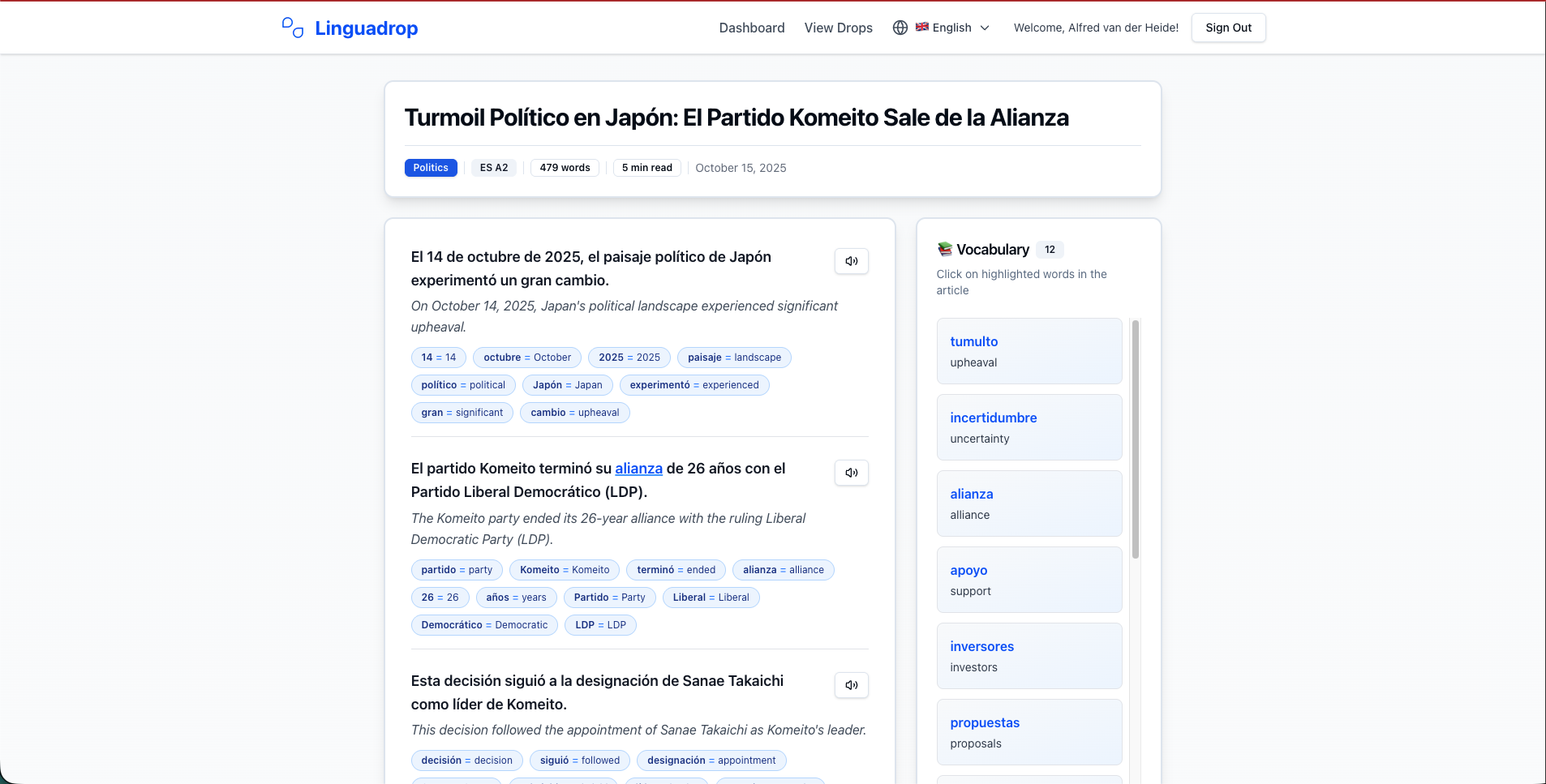The width and height of the screenshot is (1546, 784).
Task: Open the incertidumbre vocabulary card
Action: 1029,427
